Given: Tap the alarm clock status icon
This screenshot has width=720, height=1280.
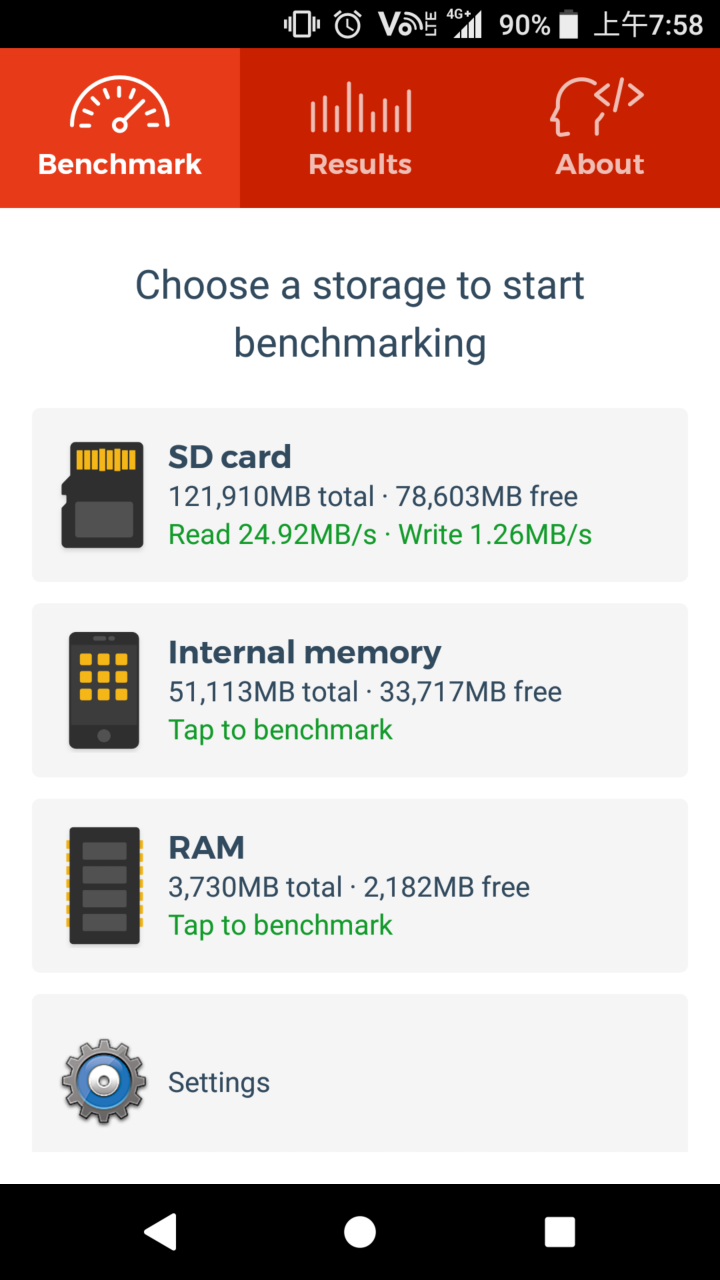Looking at the screenshot, I should [x=348, y=24].
